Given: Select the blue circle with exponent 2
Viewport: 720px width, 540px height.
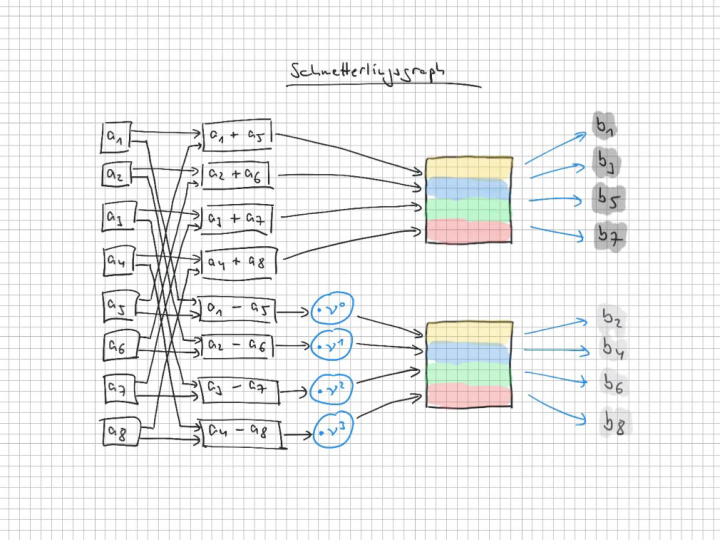Looking at the screenshot, I should (332, 388).
